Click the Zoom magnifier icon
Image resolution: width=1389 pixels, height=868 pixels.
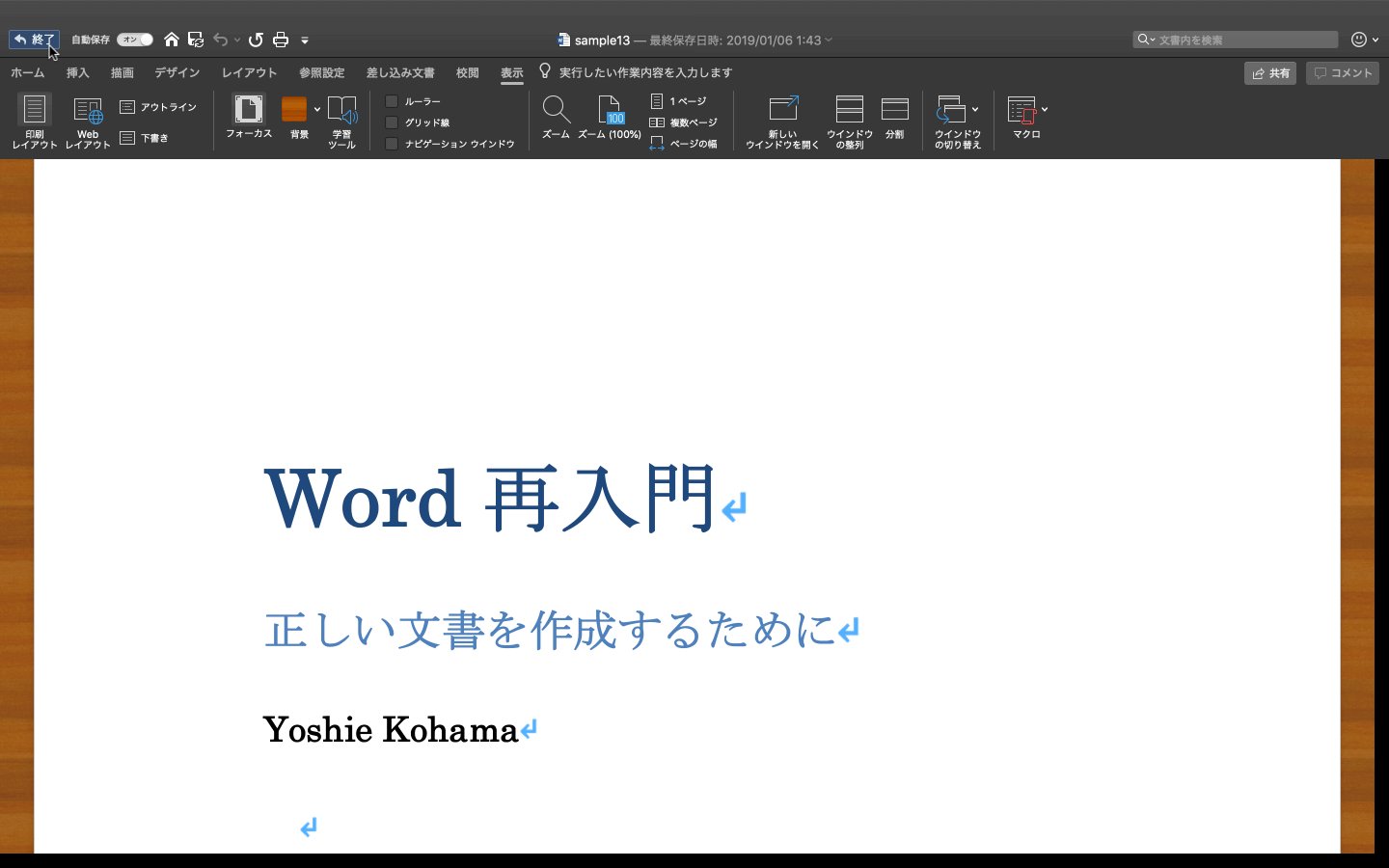pos(556,110)
